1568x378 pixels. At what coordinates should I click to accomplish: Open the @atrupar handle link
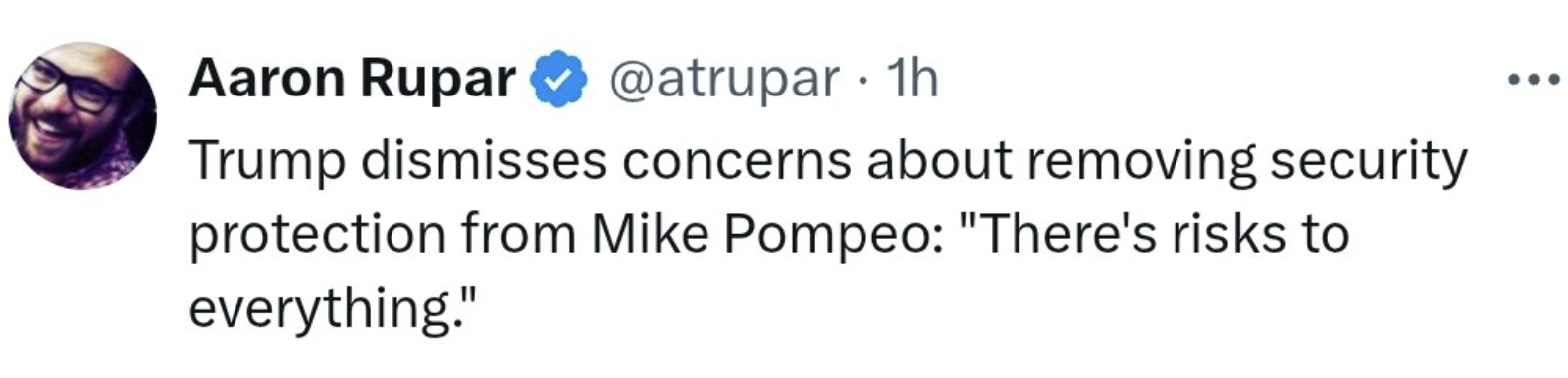coord(723,79)
